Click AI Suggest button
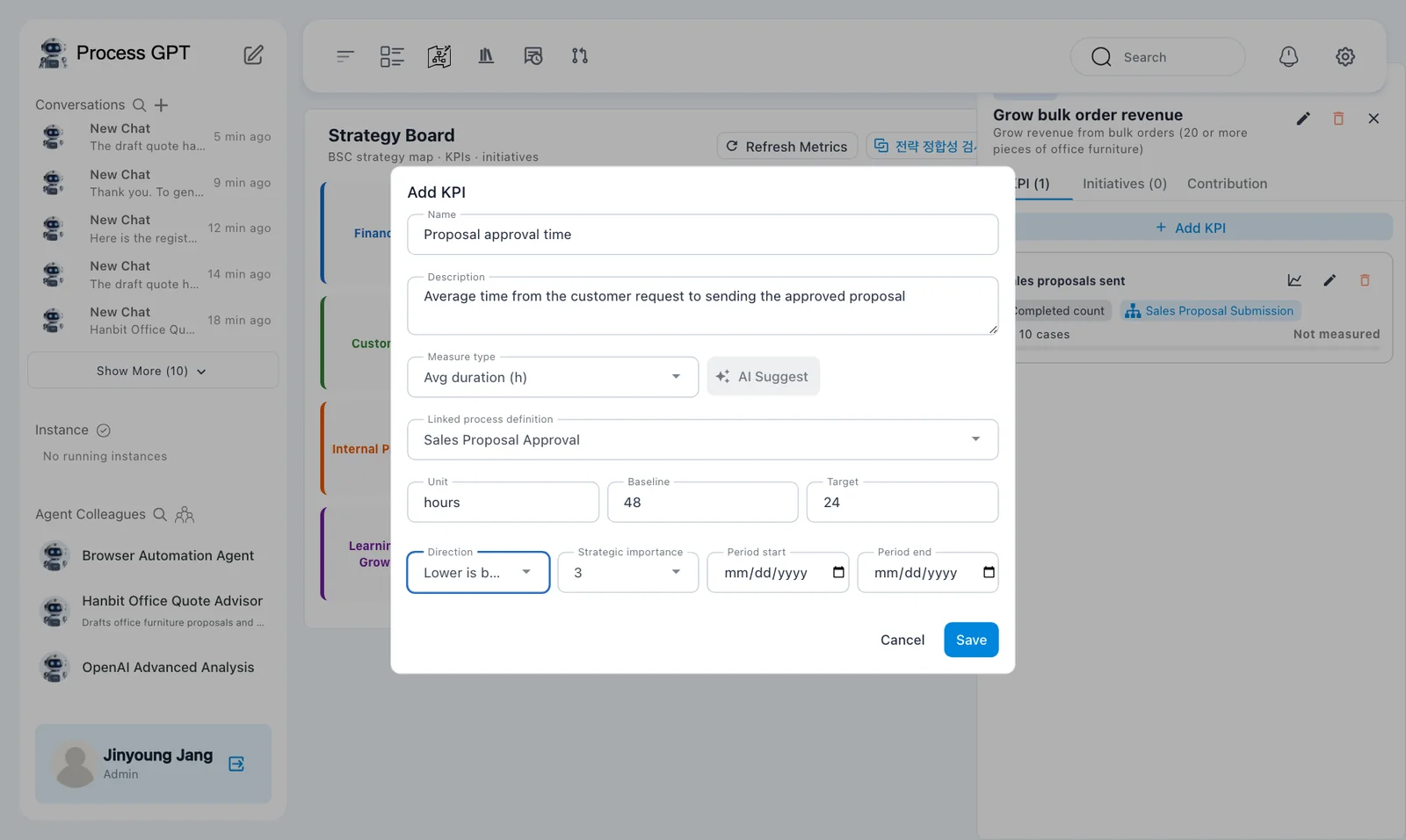1406x840 pixels. [763, 376]
